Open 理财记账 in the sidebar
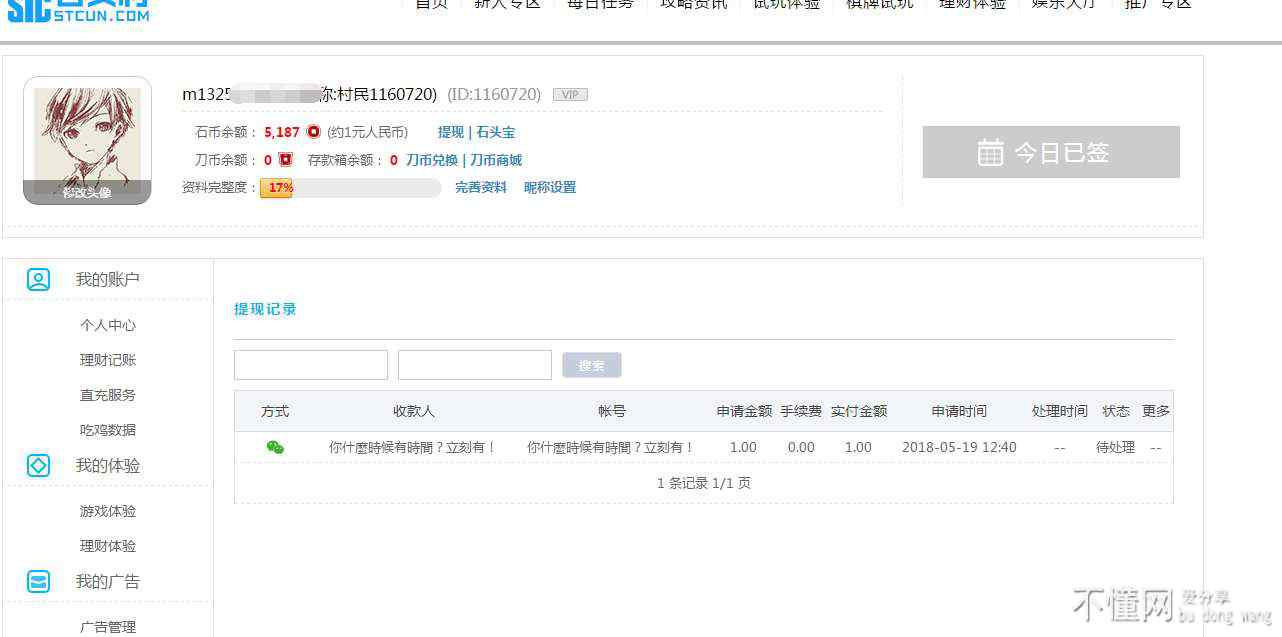1282x637 pixels. coord(108,360)
